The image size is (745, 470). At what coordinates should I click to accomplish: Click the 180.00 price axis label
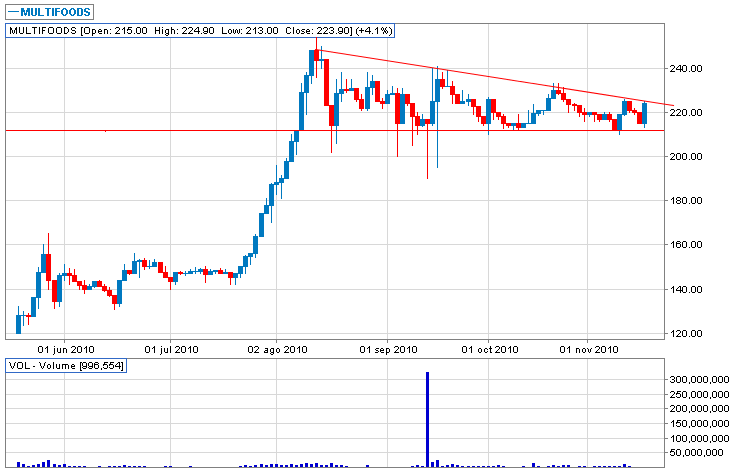[x=686, y=201]
